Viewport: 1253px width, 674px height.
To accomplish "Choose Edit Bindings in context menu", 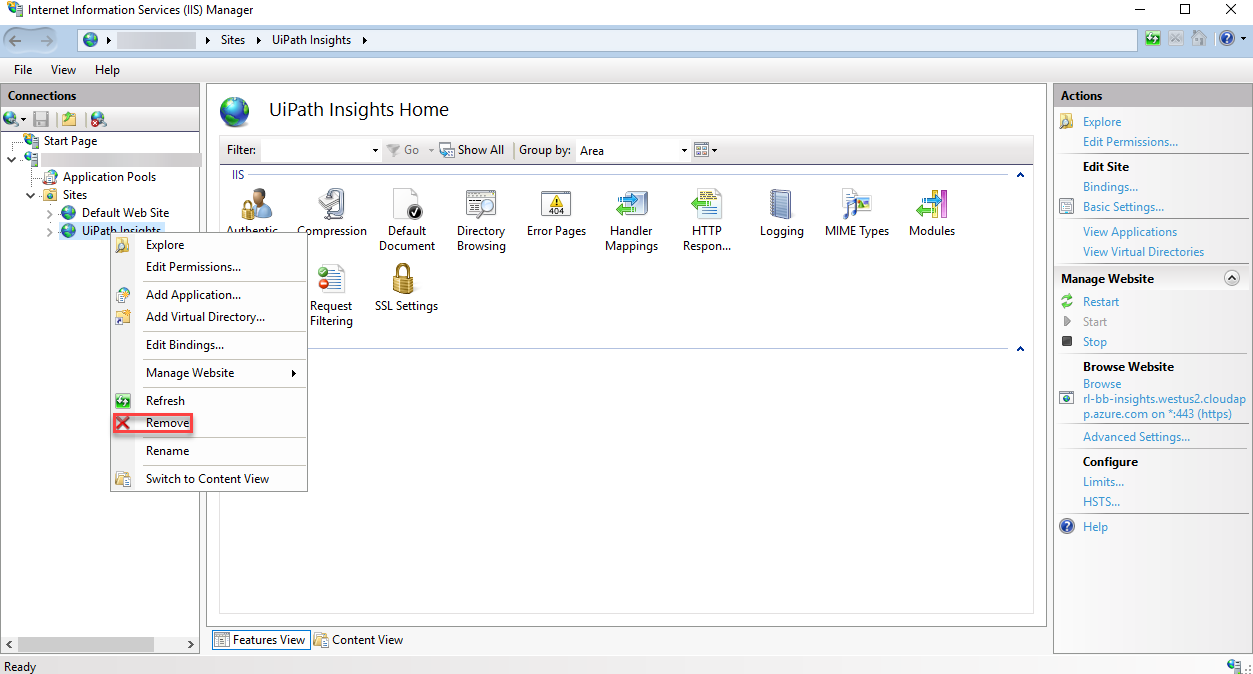I will [208, 345].
